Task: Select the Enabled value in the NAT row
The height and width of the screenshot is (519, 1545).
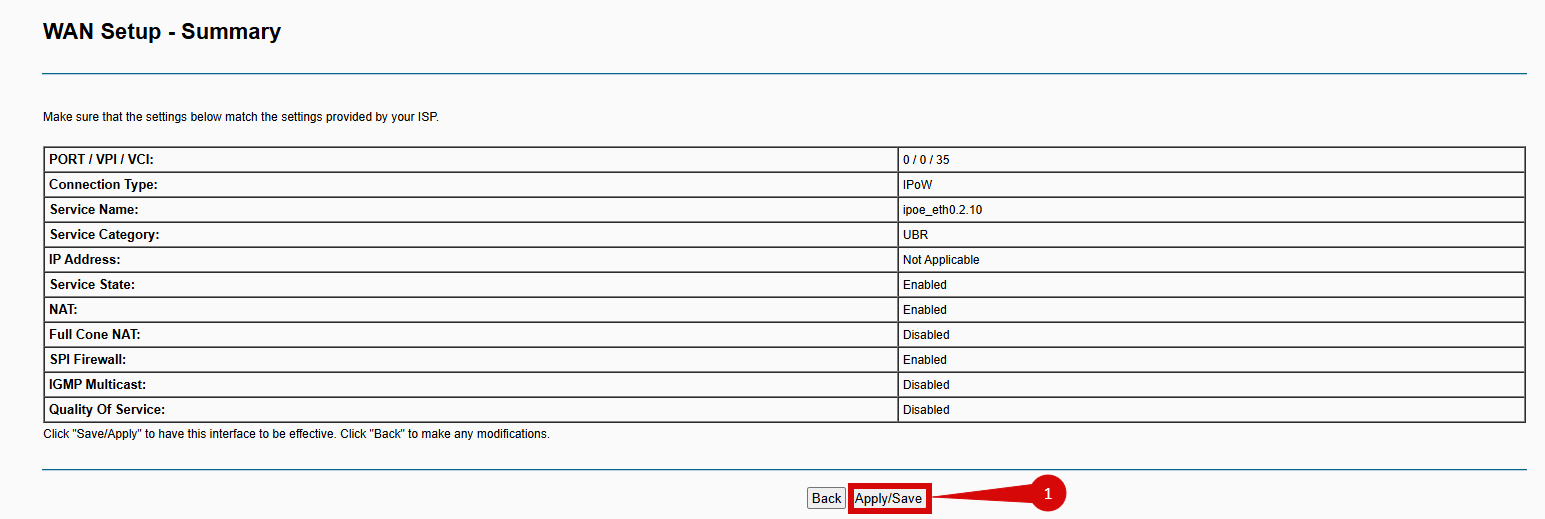Action: coord(925,310)
